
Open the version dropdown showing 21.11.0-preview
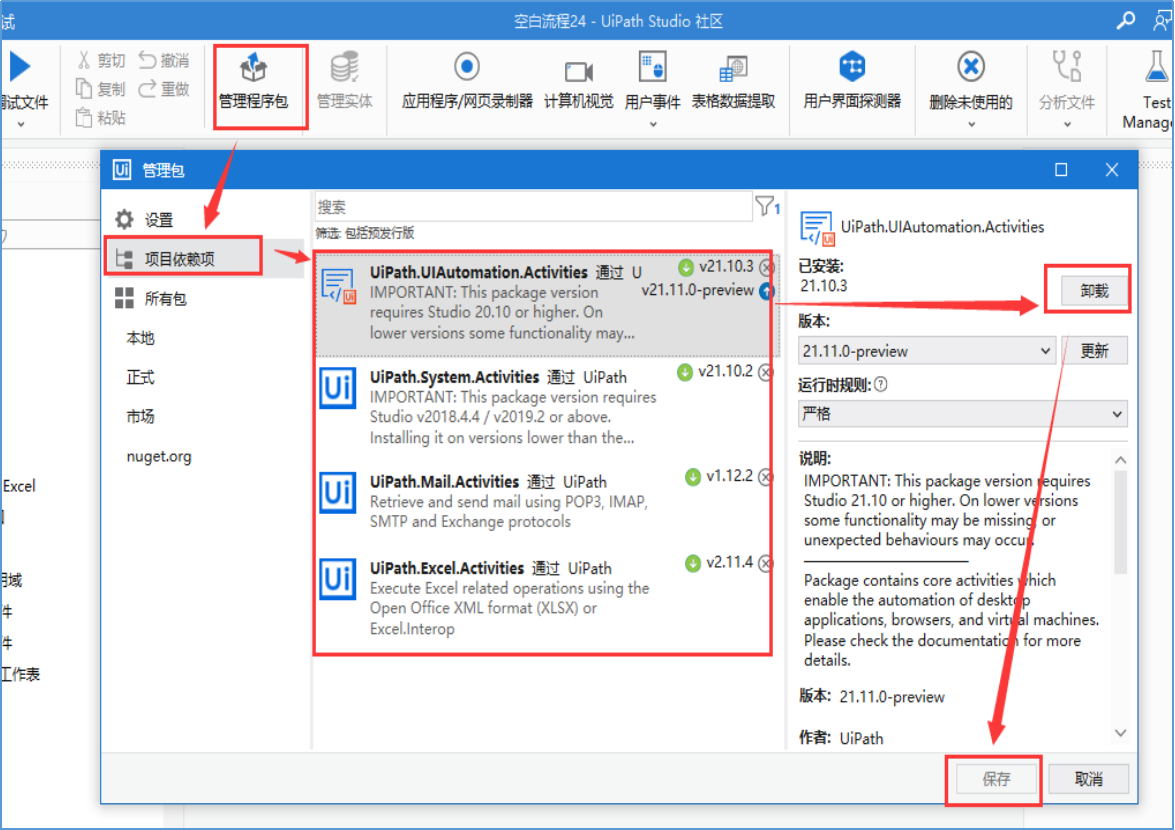(x=927, y=351)
